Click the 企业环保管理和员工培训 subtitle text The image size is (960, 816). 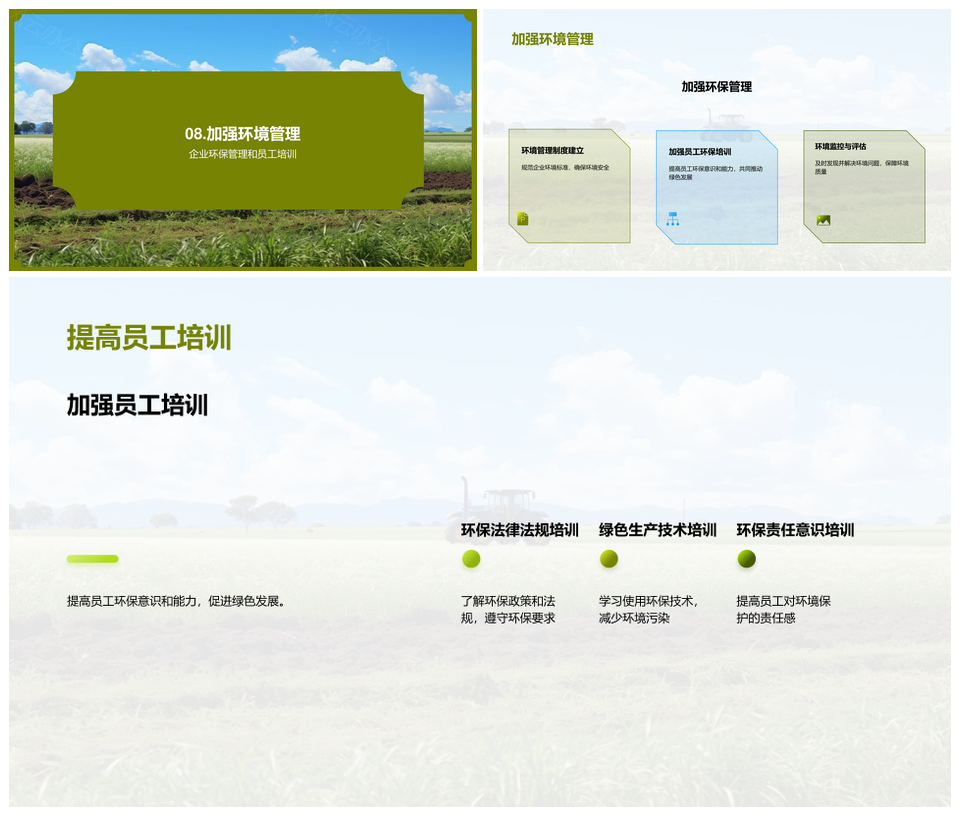click(x=242, y=155)
